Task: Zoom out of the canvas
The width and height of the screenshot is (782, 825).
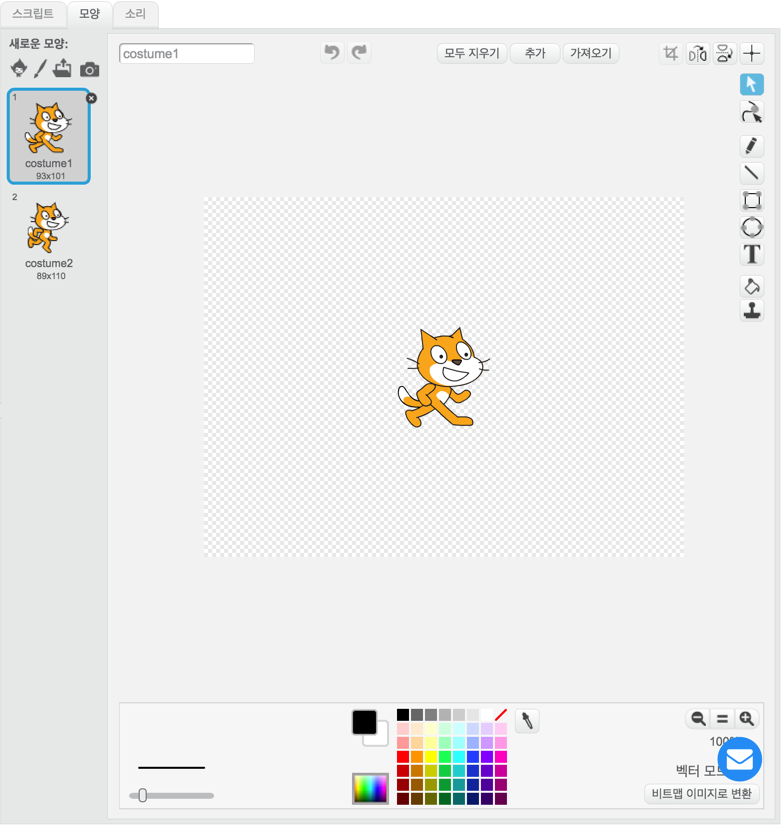Action: (x=698, y=718)
